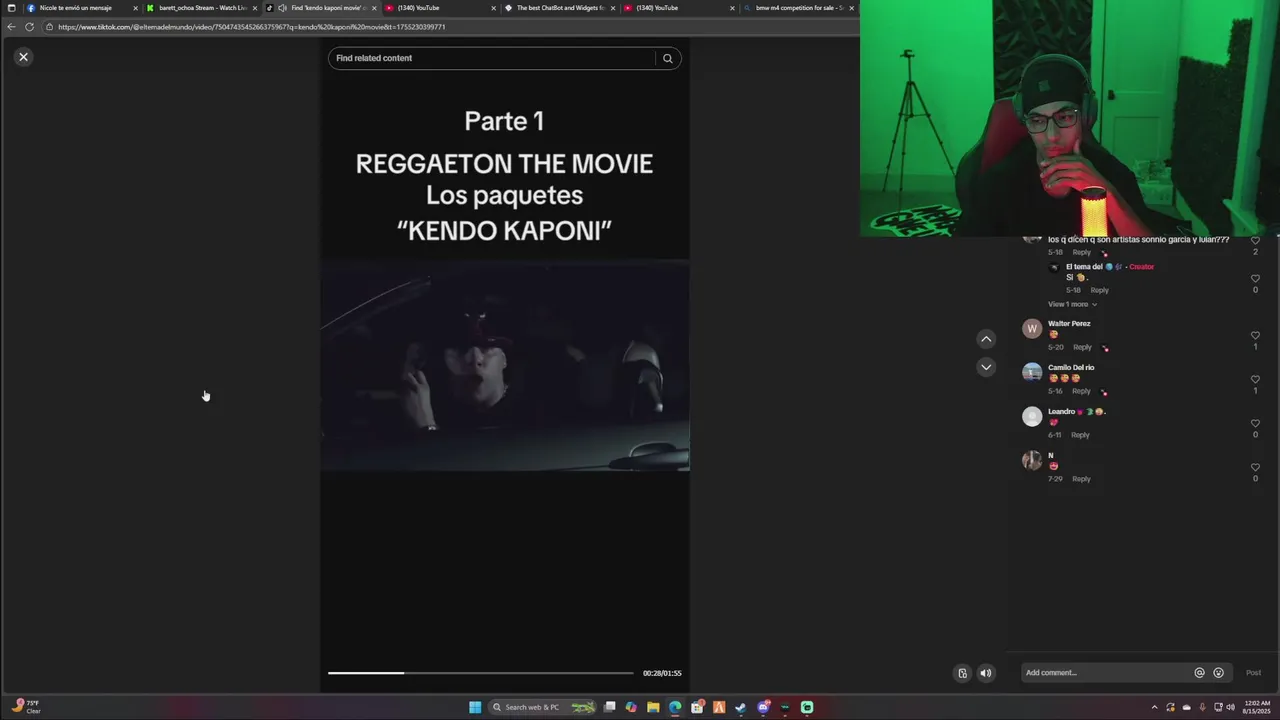
Task: Open Windows Start menu
Action: pyautogui.click(x=475, y=707)
